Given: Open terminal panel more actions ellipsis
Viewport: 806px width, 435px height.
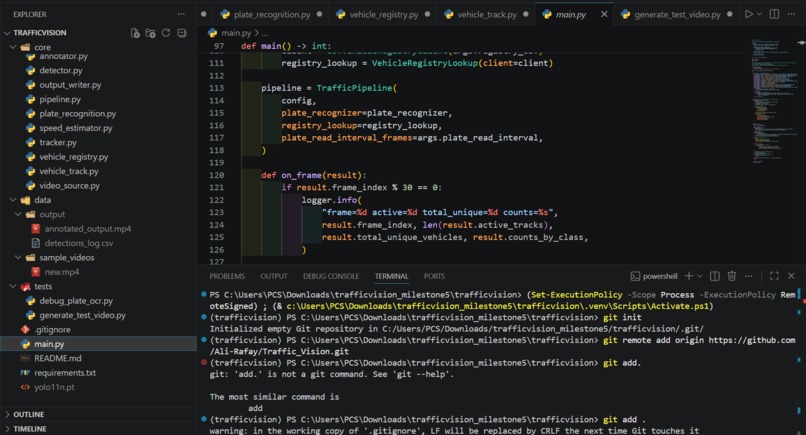Looking at the screenshot, I should point(749,276).
